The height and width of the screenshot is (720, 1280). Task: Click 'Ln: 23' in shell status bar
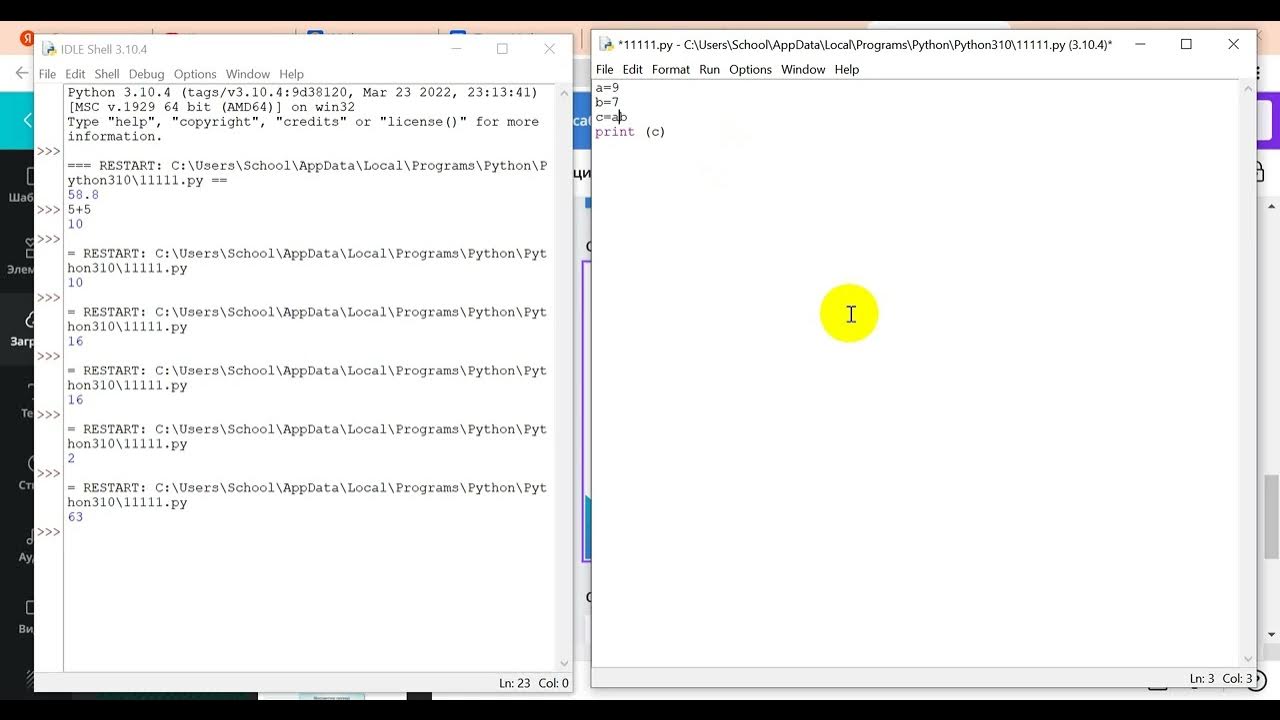coord(514,683)
